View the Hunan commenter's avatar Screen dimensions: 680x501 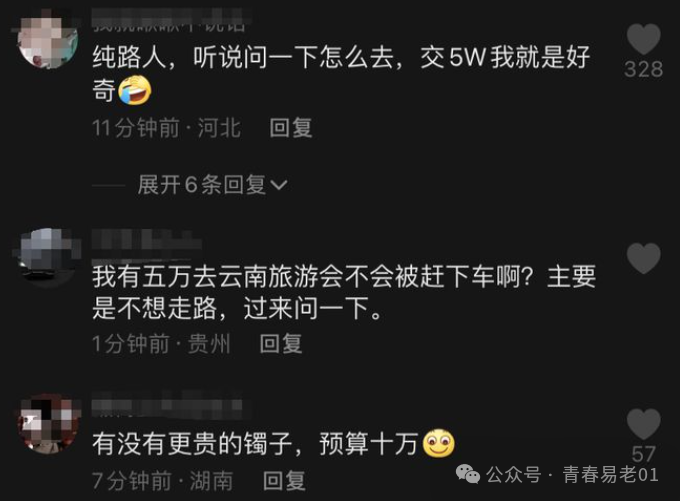pos(49,424)
